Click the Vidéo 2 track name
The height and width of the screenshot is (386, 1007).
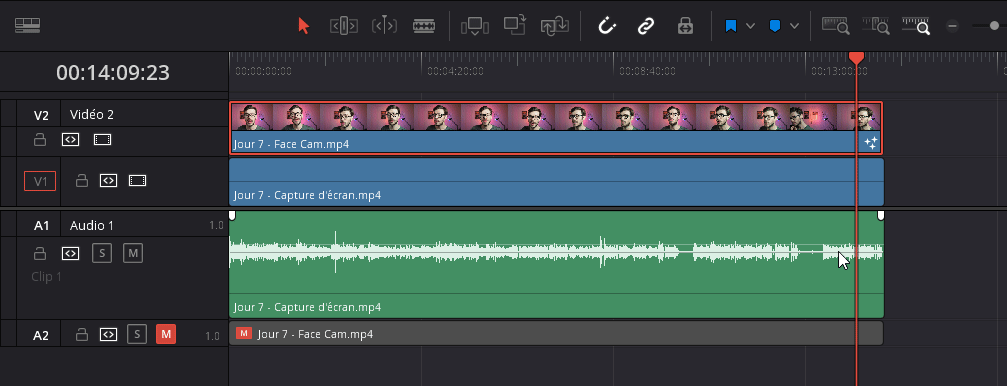coord(92,115)
